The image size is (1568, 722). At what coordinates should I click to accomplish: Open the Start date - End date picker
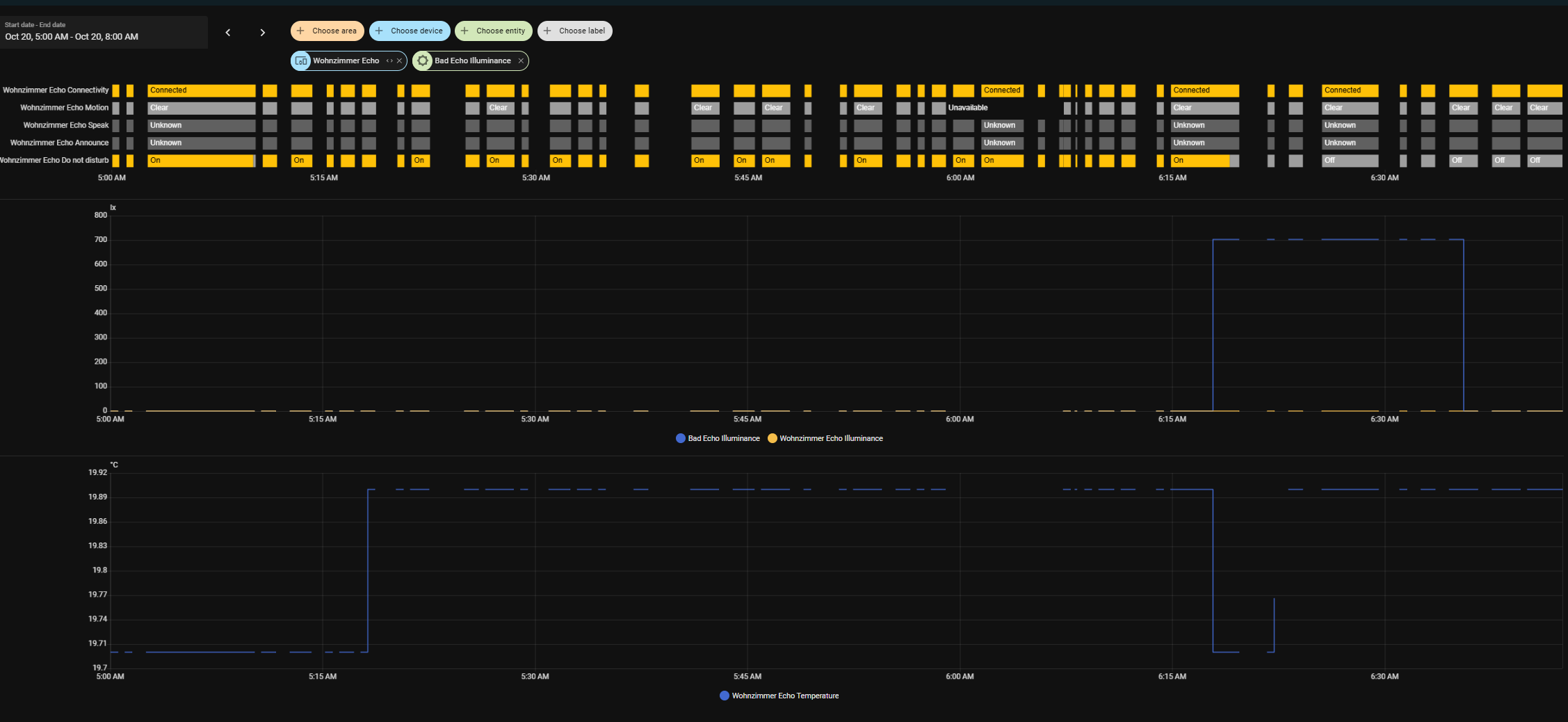tap(104, 32)
